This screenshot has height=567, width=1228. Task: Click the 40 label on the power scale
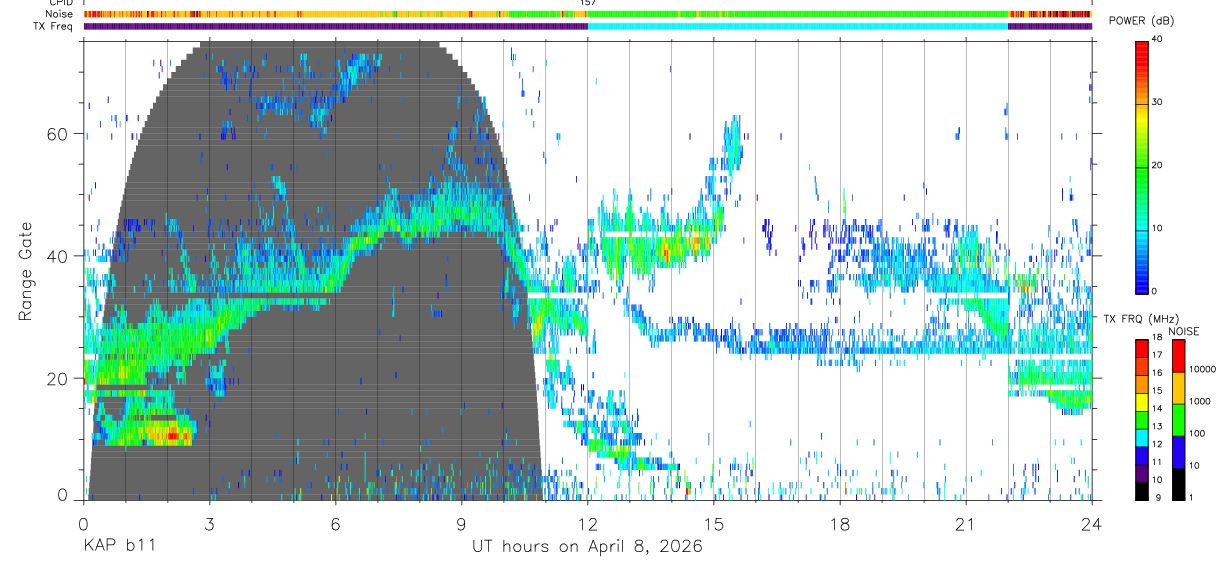pyautogui.click(x=1158, y=40)
